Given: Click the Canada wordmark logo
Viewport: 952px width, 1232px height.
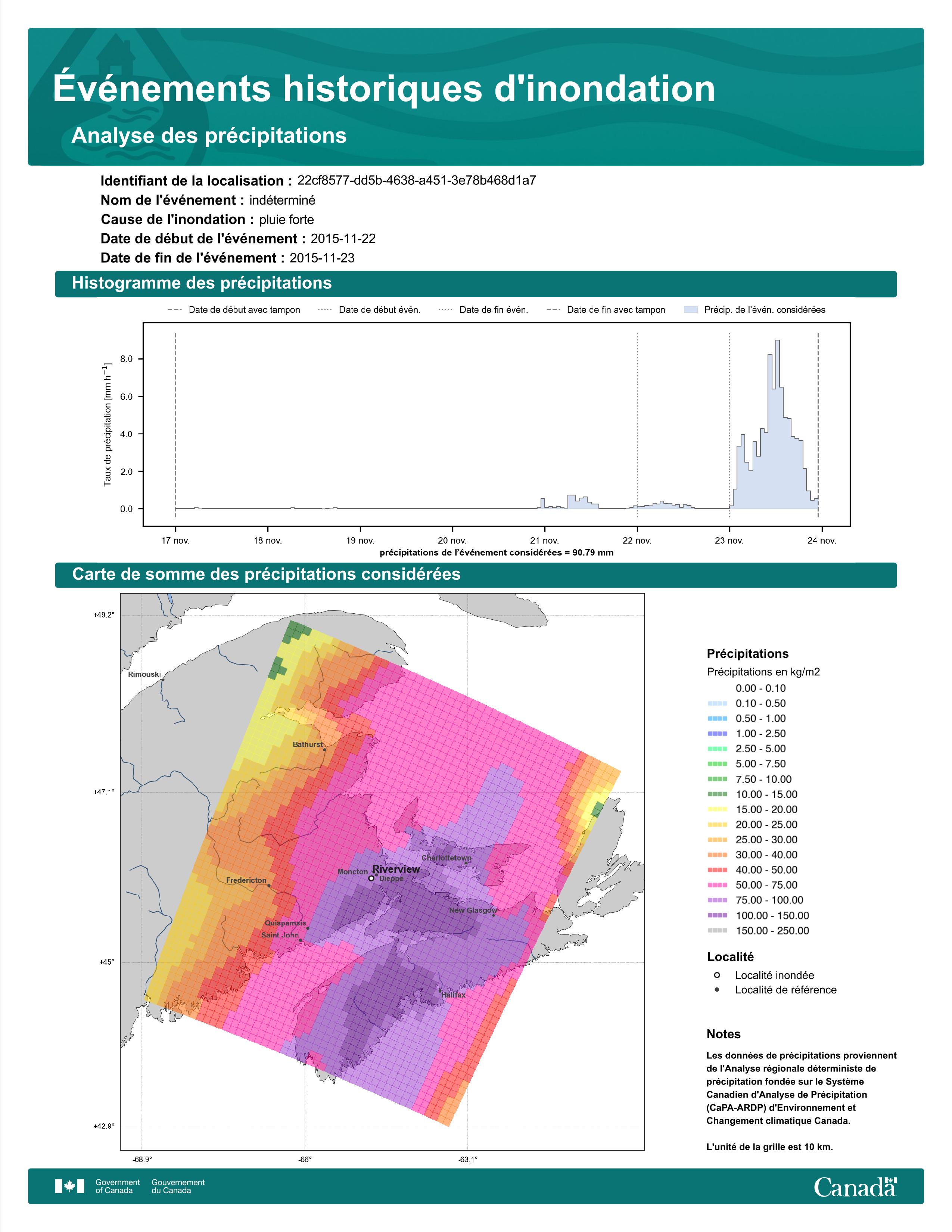Looking at the screenshot, I should tap(855, 1187).
